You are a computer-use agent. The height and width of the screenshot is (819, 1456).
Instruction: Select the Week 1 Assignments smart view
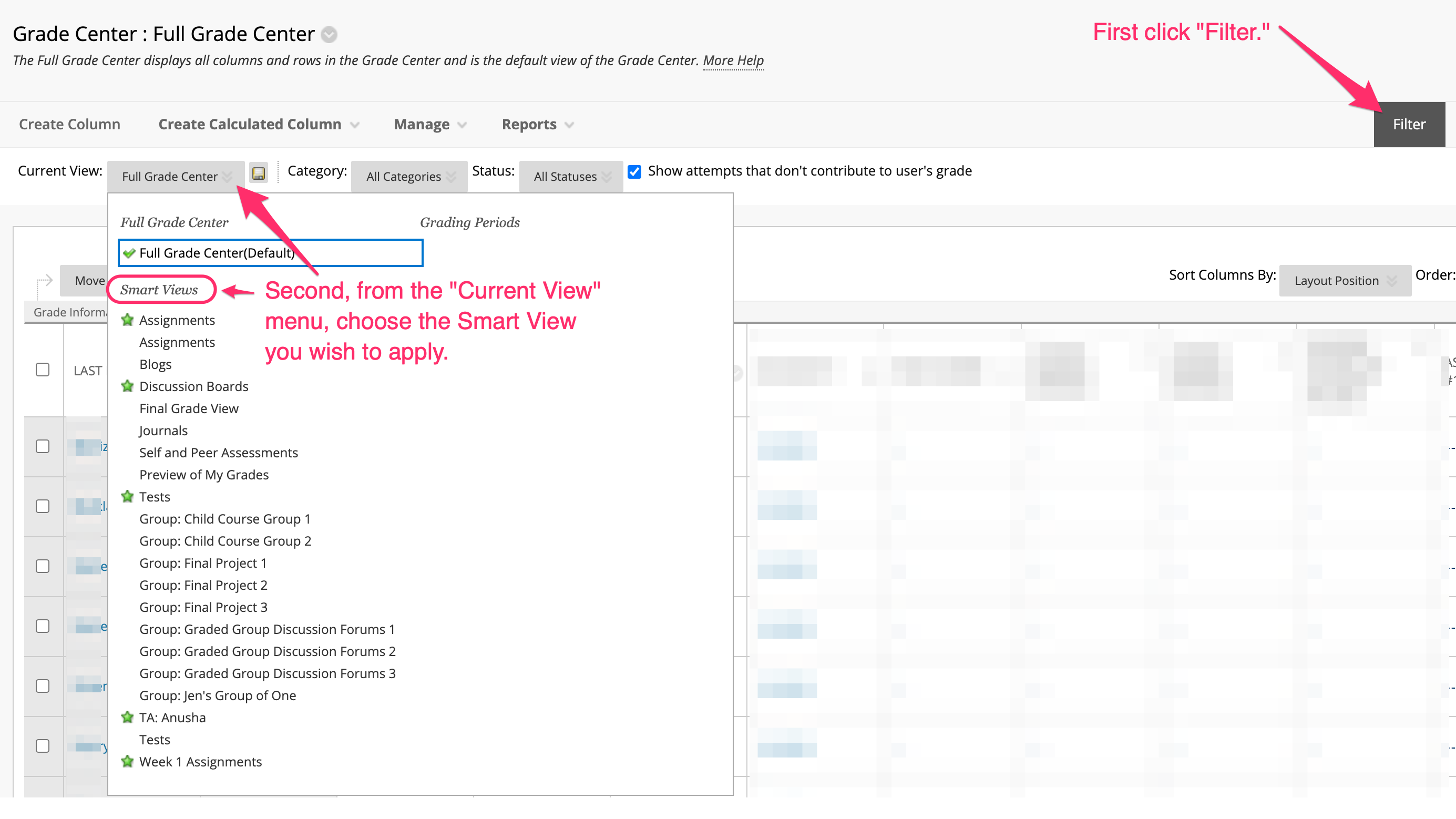point(201,762)
